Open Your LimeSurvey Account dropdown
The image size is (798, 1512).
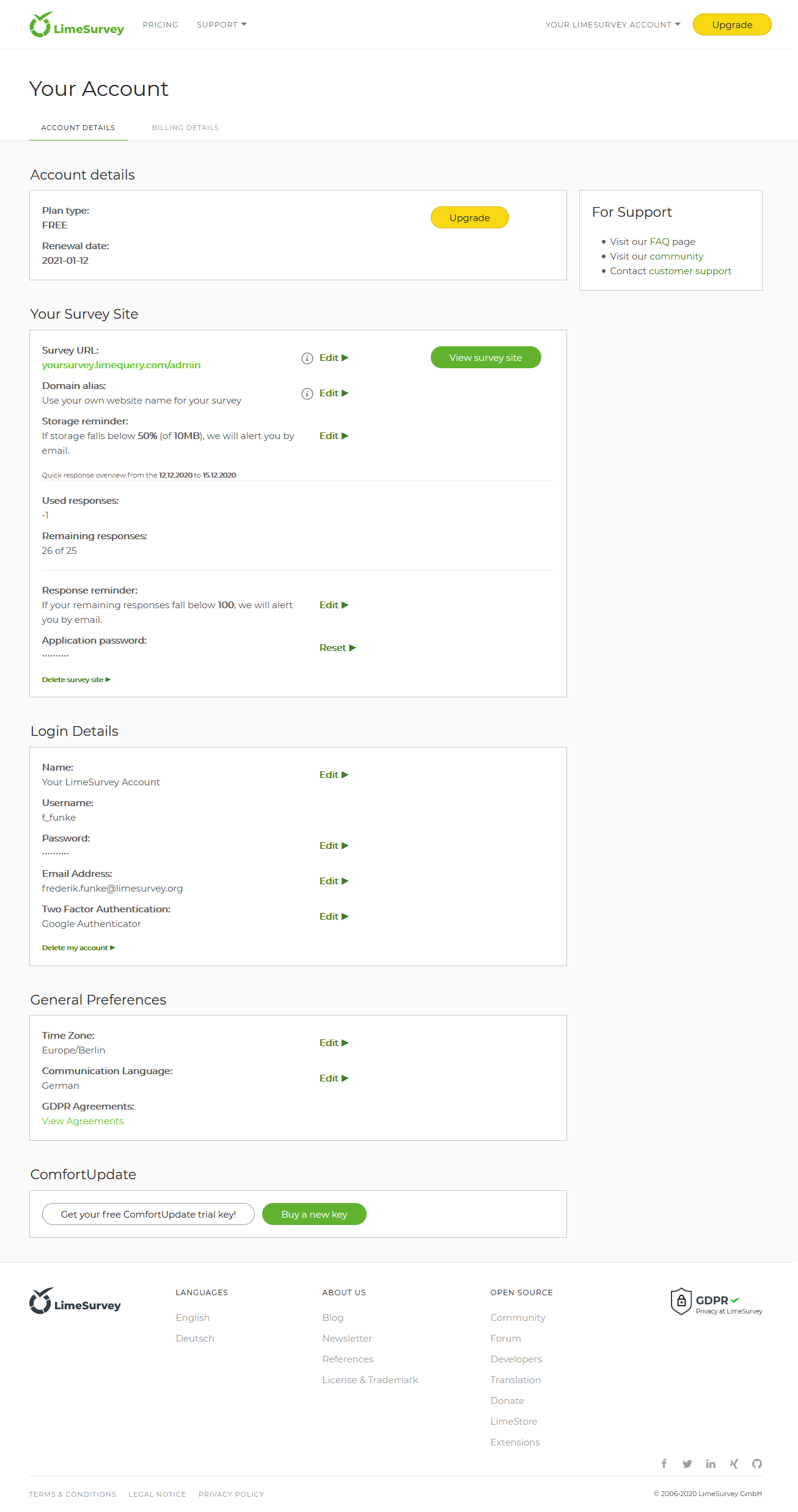(x=613, y=25)
